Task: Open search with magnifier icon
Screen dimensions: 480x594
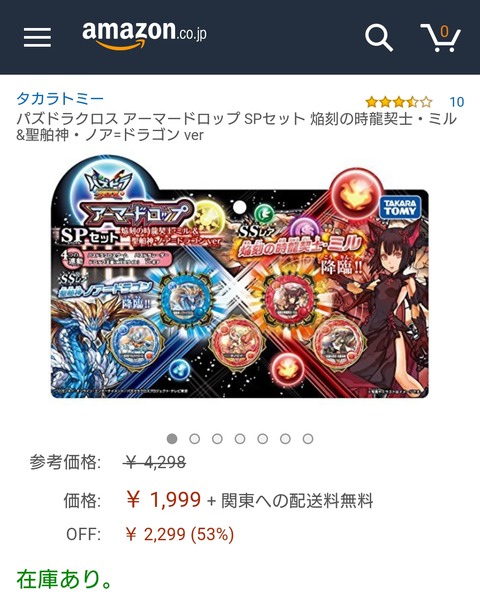Action: click(x=378, y=38)
